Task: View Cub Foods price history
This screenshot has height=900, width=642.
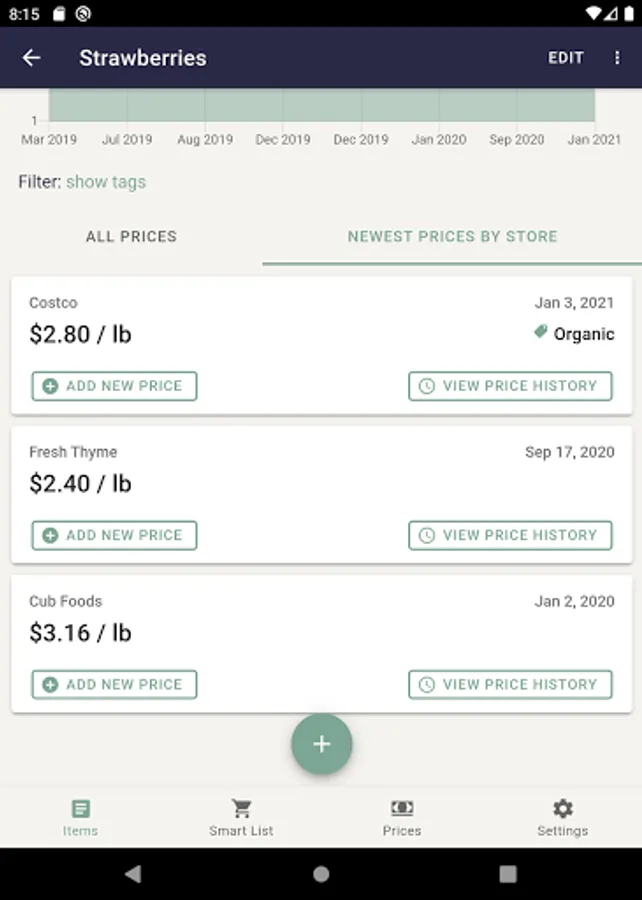Action: pyautogui.click(x=510, y=684)
